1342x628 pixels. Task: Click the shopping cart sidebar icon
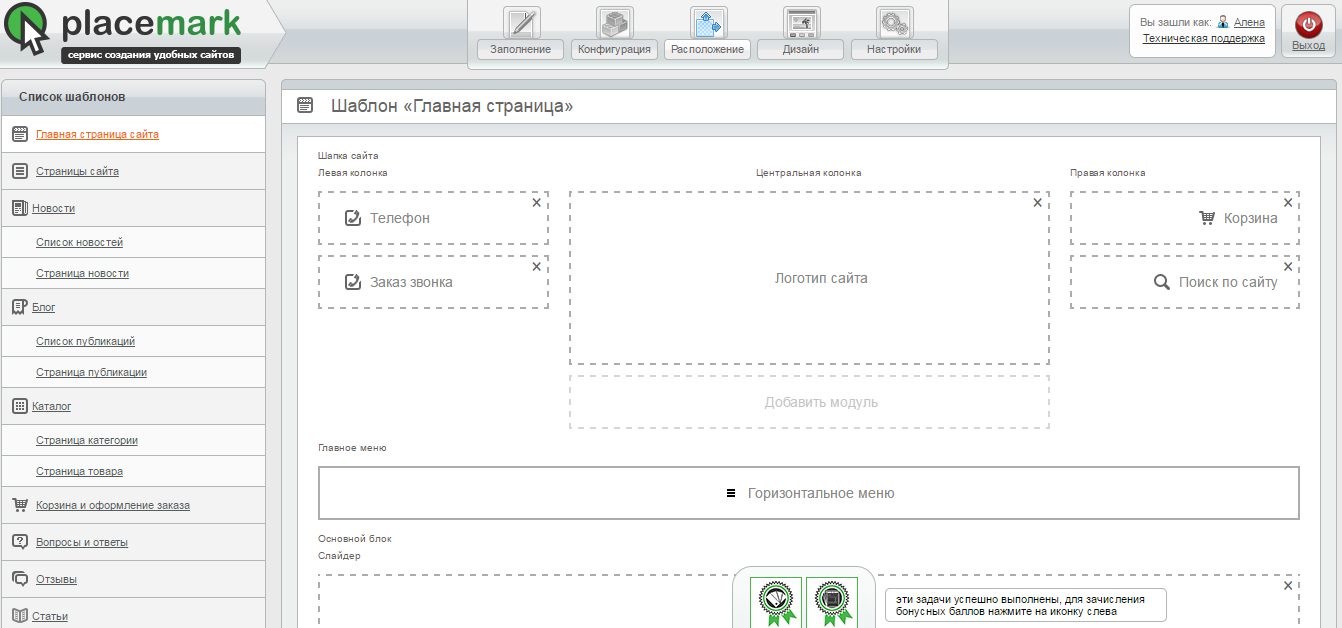20,505
